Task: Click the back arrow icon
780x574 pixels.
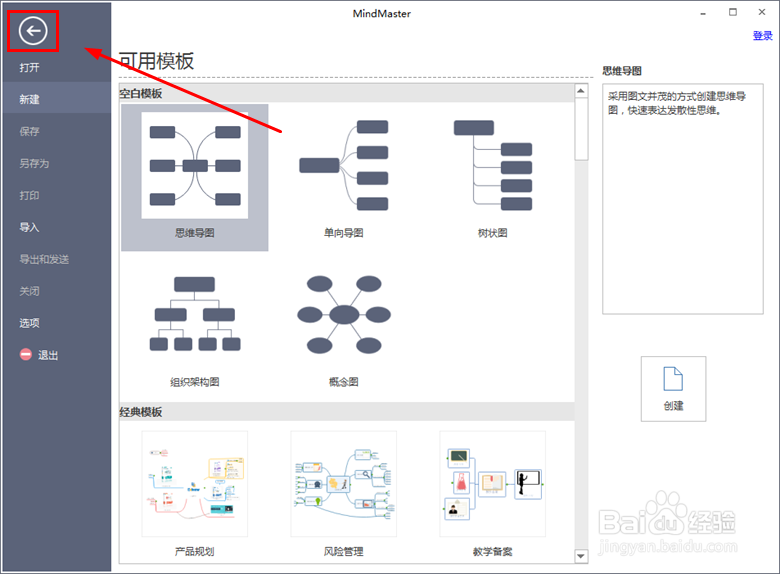Action: pos(33,31)
